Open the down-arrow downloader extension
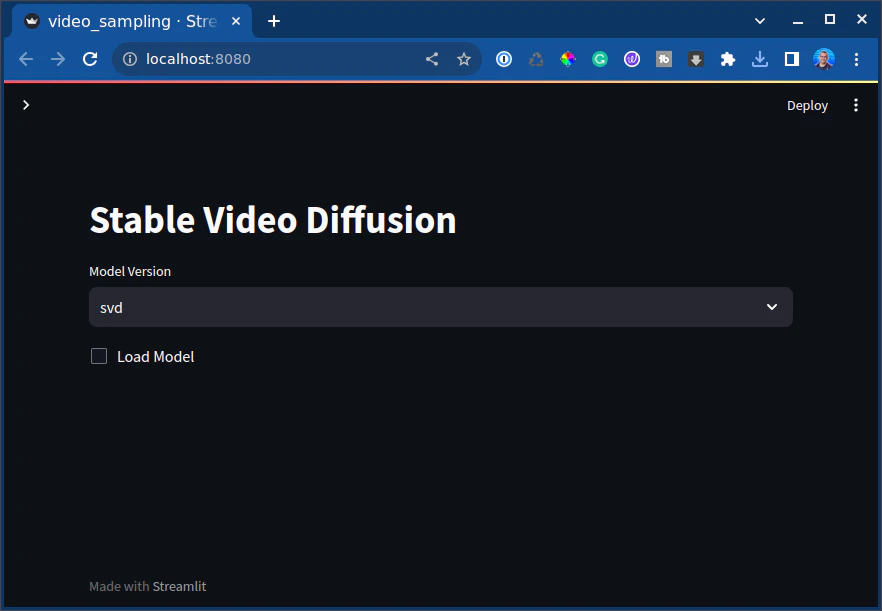This screenshot has width=882, height=611. coord(696,59)
